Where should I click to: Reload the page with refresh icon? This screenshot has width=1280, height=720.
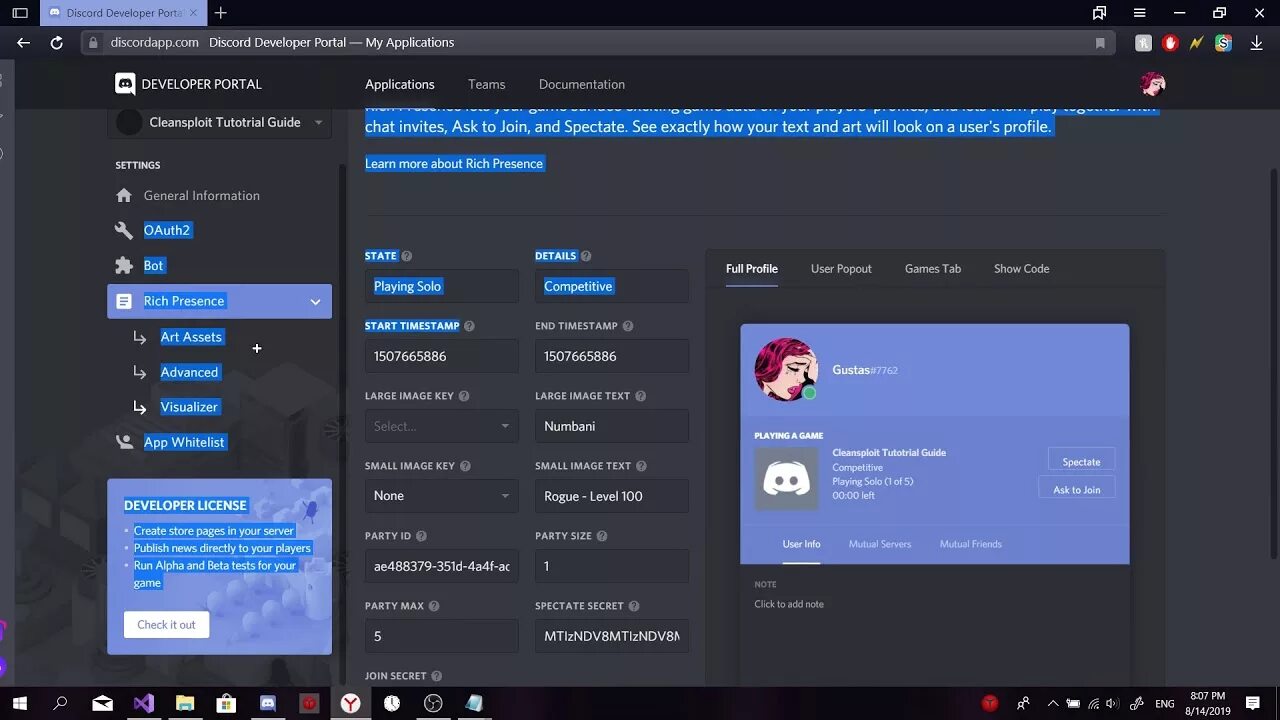[x=57, y=43]
